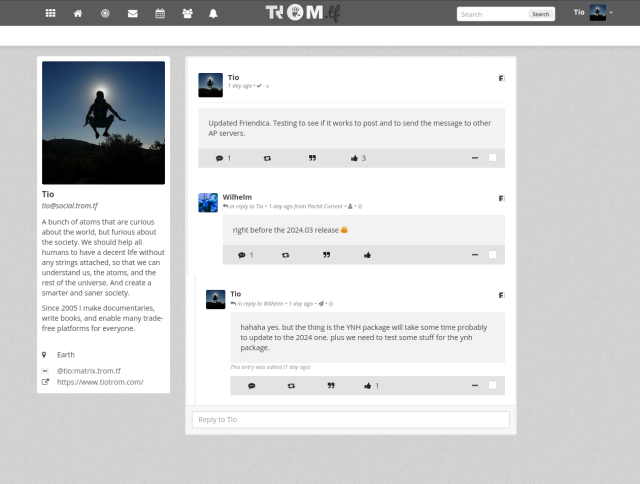Click the comment icon on Tio's Friendica post
The width and height of the screenshot is (640, 484).
point(220,158)
